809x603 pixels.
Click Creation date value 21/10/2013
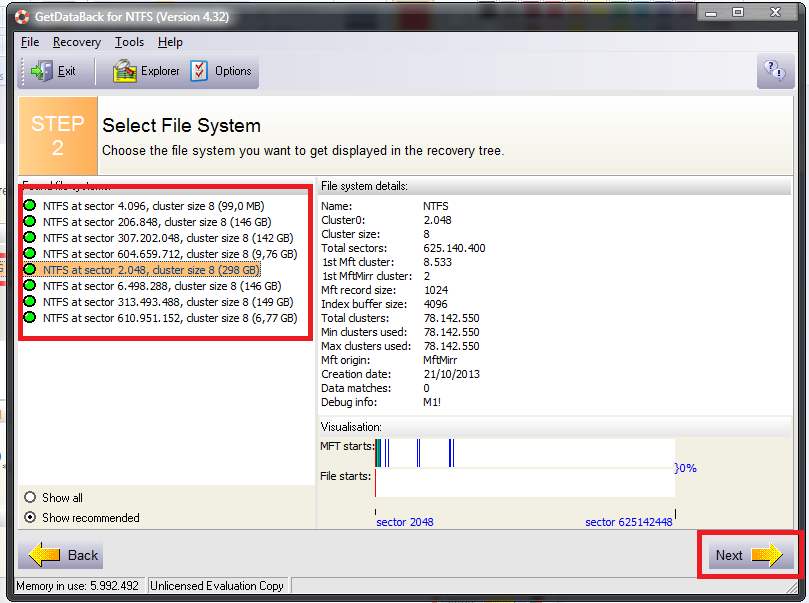click(451, 374)
